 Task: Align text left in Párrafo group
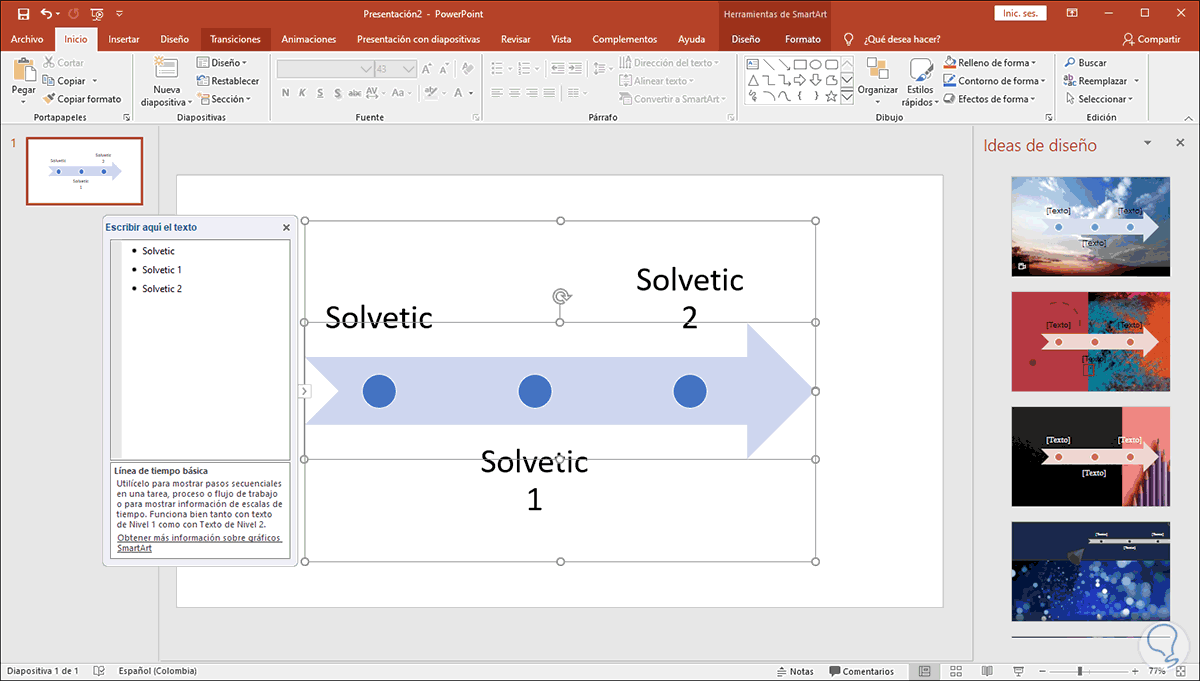pyautogui.click(x=498, y=93)
